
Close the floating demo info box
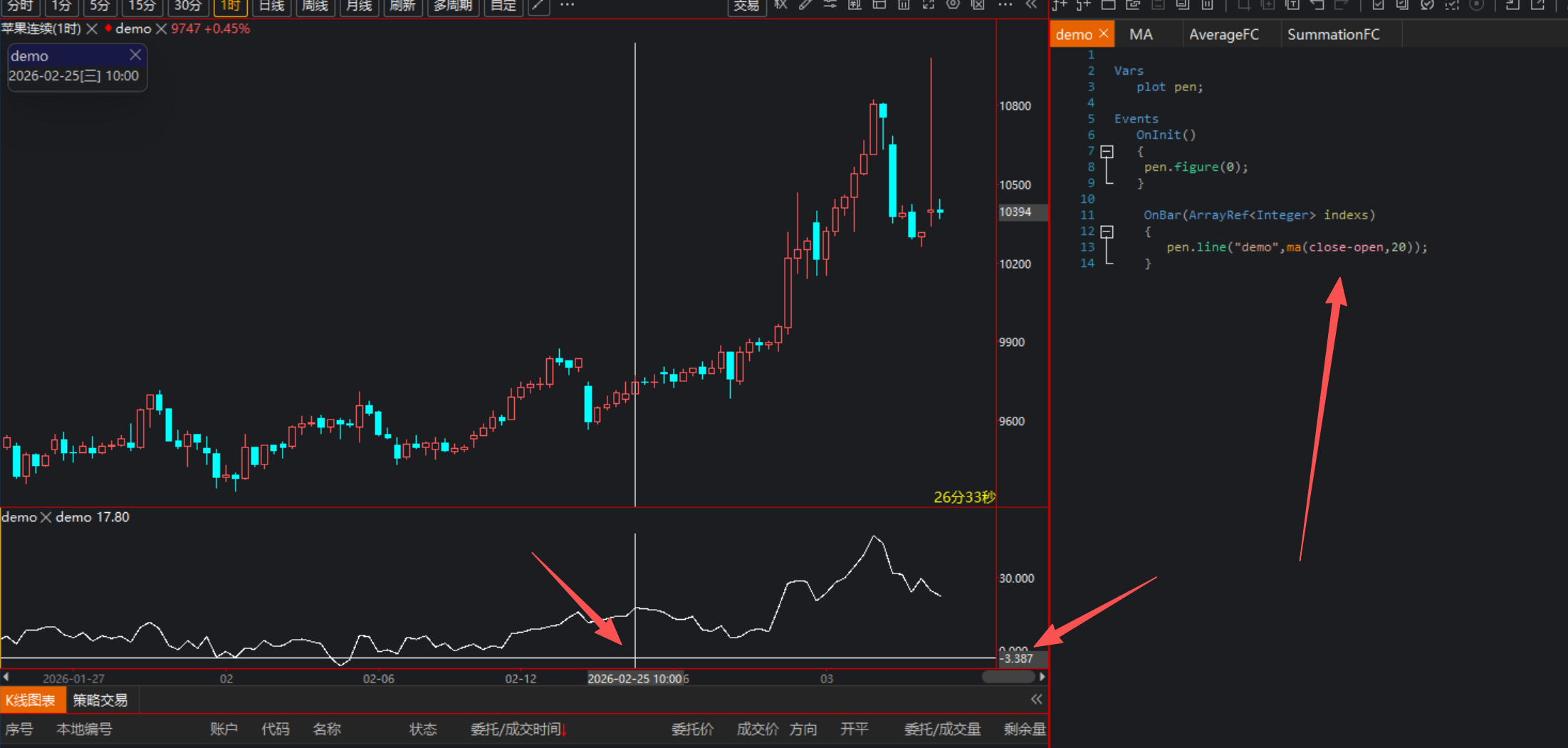tap(135, 55)
